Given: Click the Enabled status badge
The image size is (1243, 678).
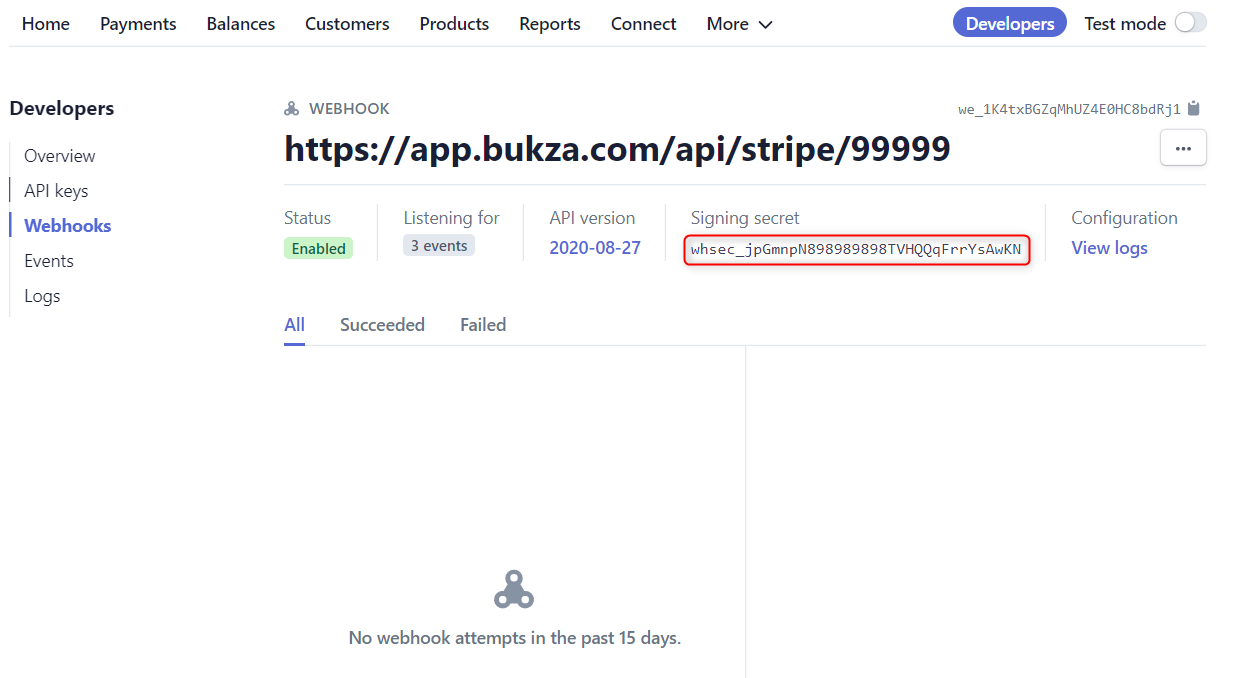Looking at the screenshot, I should coord(319,248).
